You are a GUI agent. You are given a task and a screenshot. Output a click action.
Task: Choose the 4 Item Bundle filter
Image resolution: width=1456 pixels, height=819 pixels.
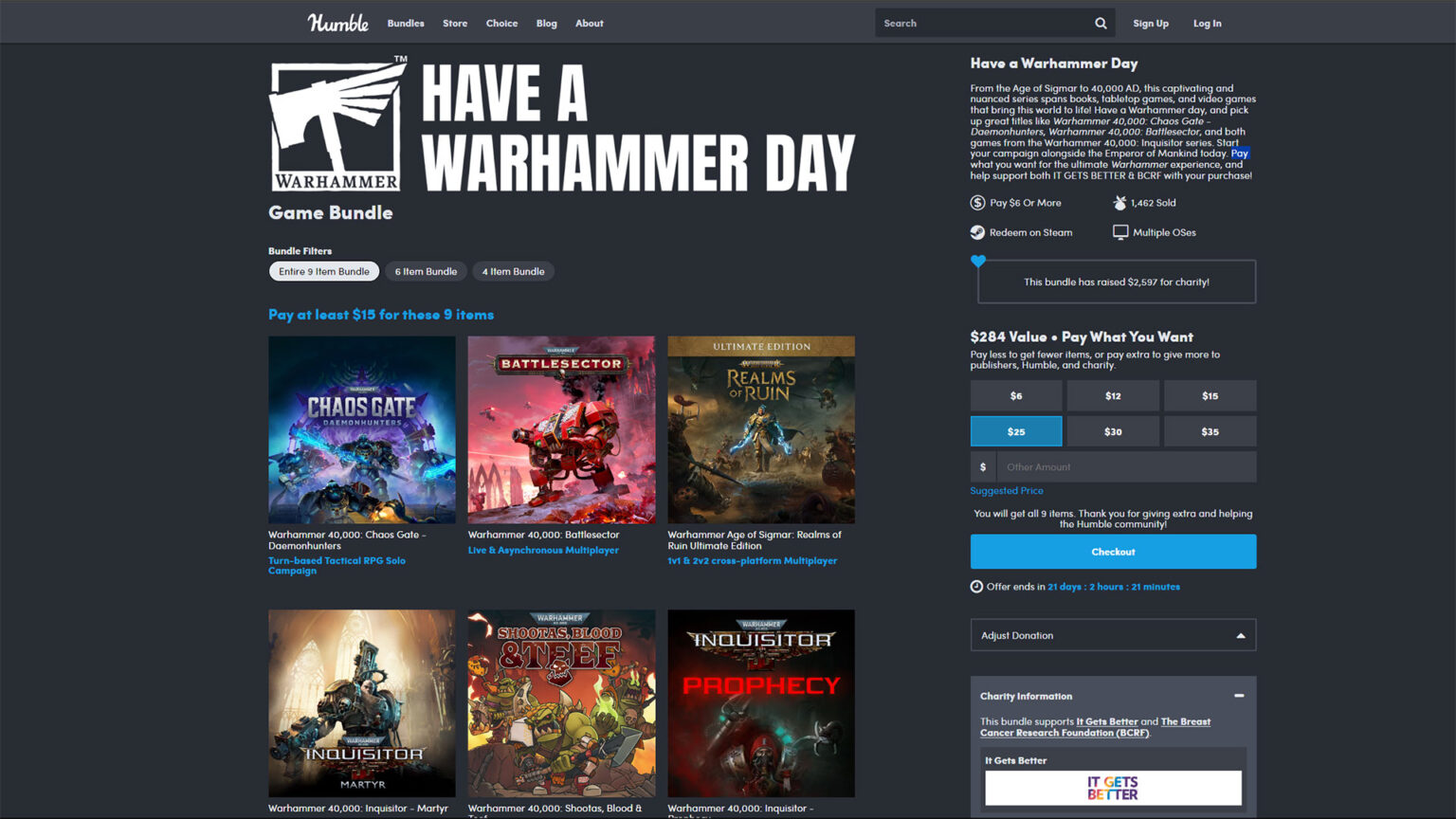pos(513,271)
